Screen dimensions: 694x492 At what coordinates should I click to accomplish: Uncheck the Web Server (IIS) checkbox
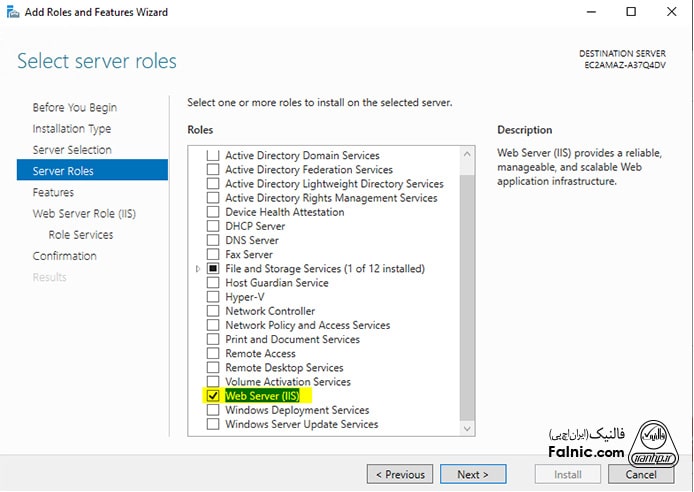coord(212,396)
